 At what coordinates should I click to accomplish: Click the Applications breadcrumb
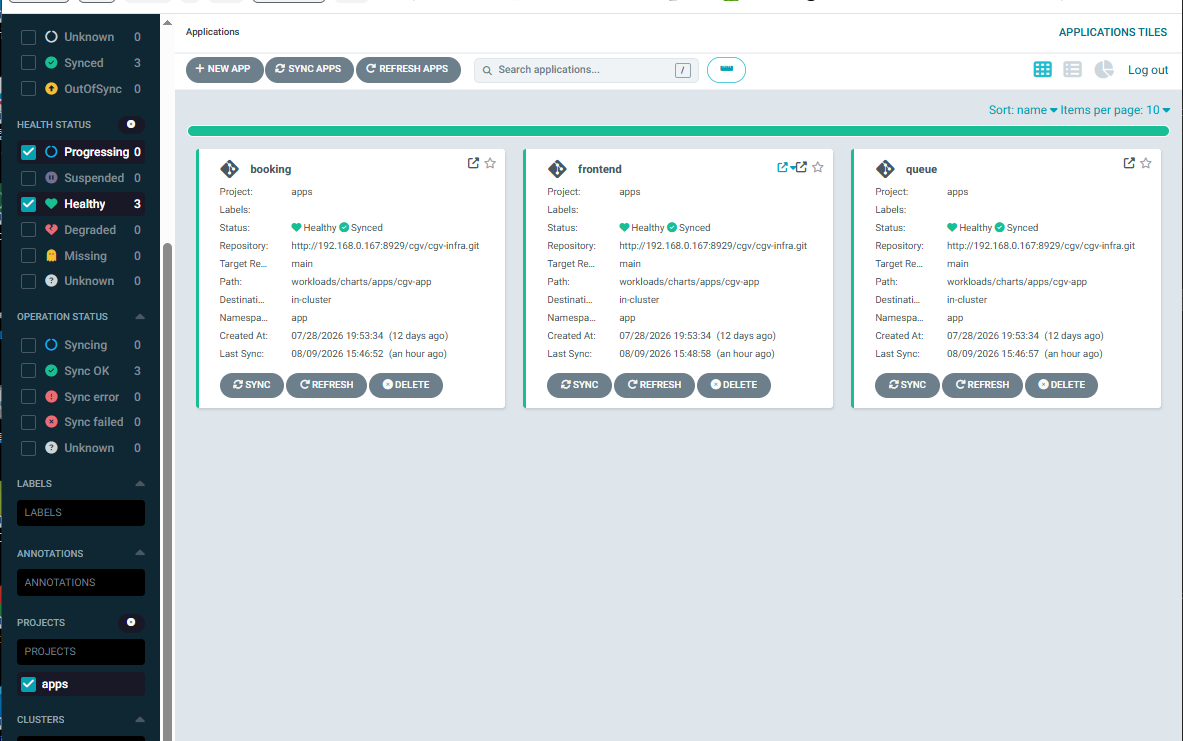(x=213, y=32)
